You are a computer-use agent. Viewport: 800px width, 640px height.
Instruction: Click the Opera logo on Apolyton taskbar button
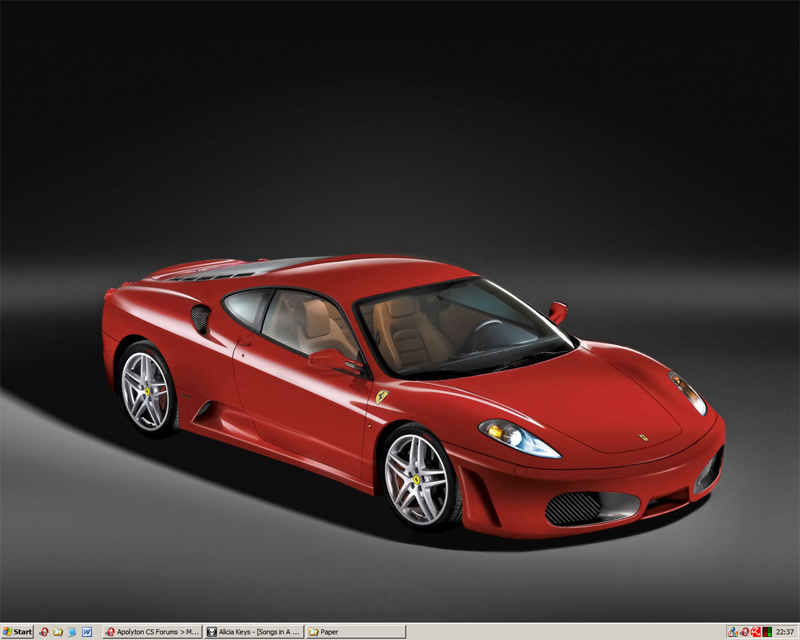pyautogui.click(x=110, y=632)
